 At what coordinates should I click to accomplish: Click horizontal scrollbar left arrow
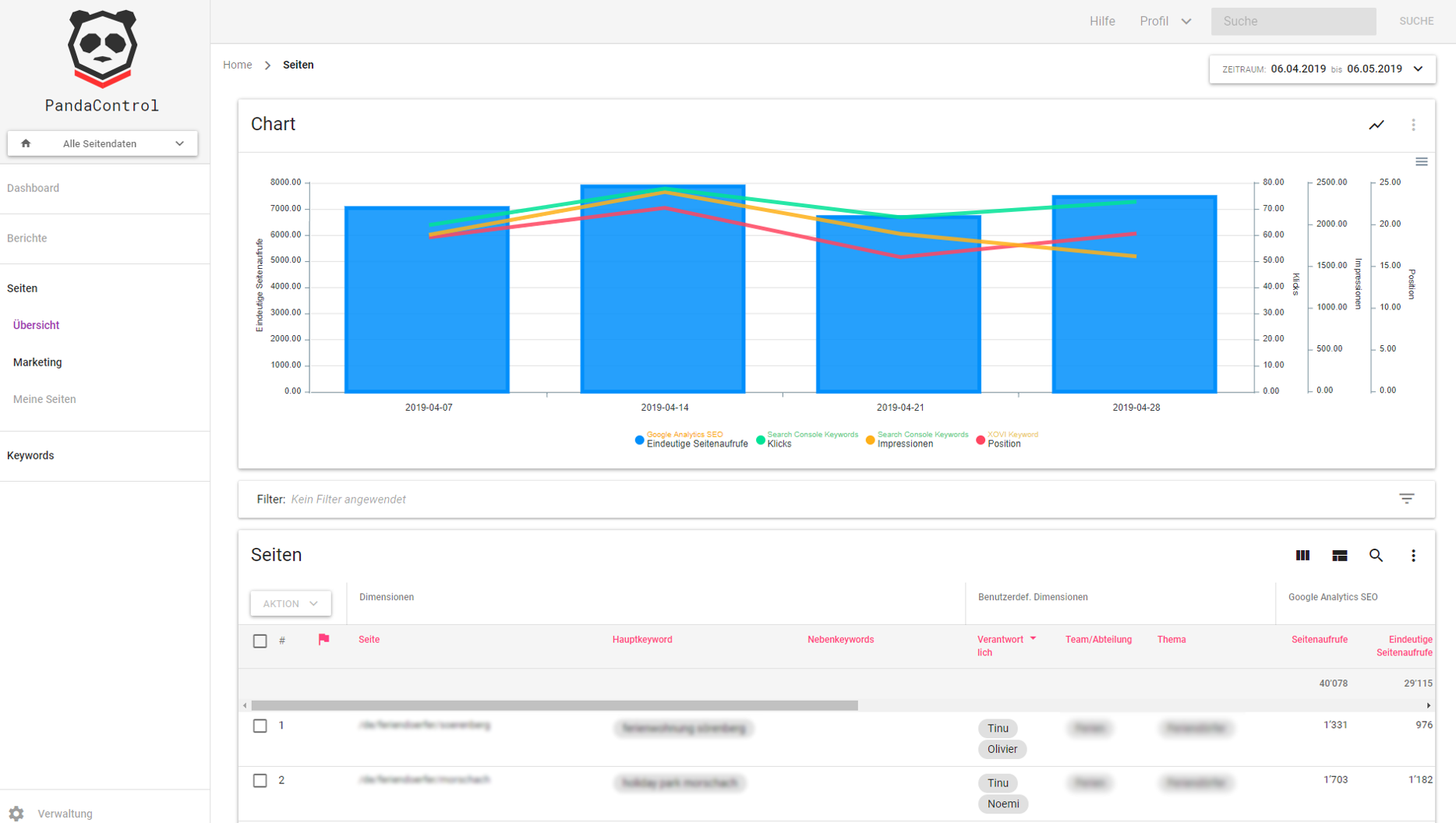pyautogui.click(x=245, y=705)
